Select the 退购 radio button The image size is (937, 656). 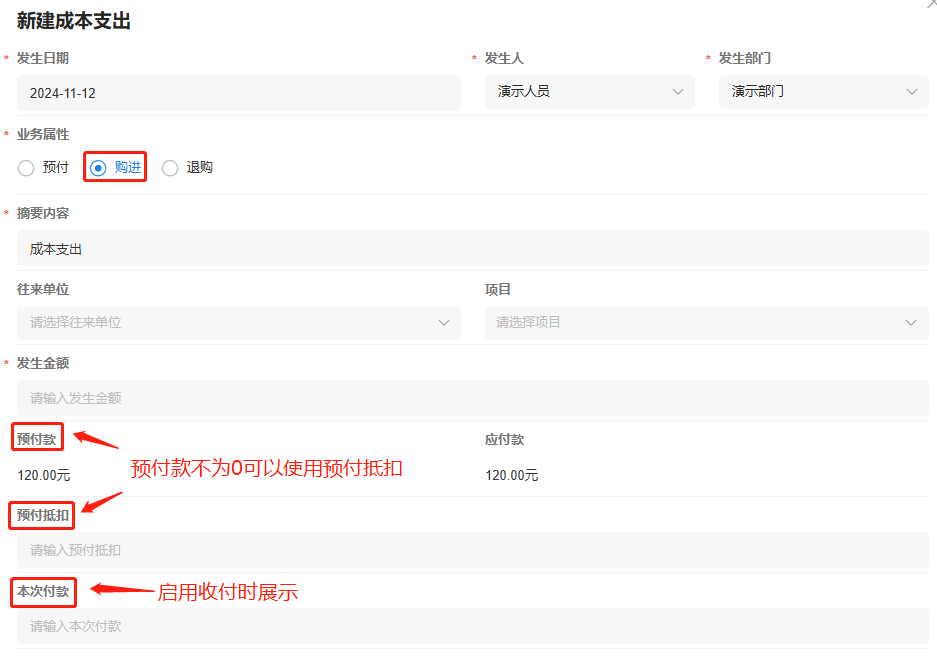[x=170, y=167]
